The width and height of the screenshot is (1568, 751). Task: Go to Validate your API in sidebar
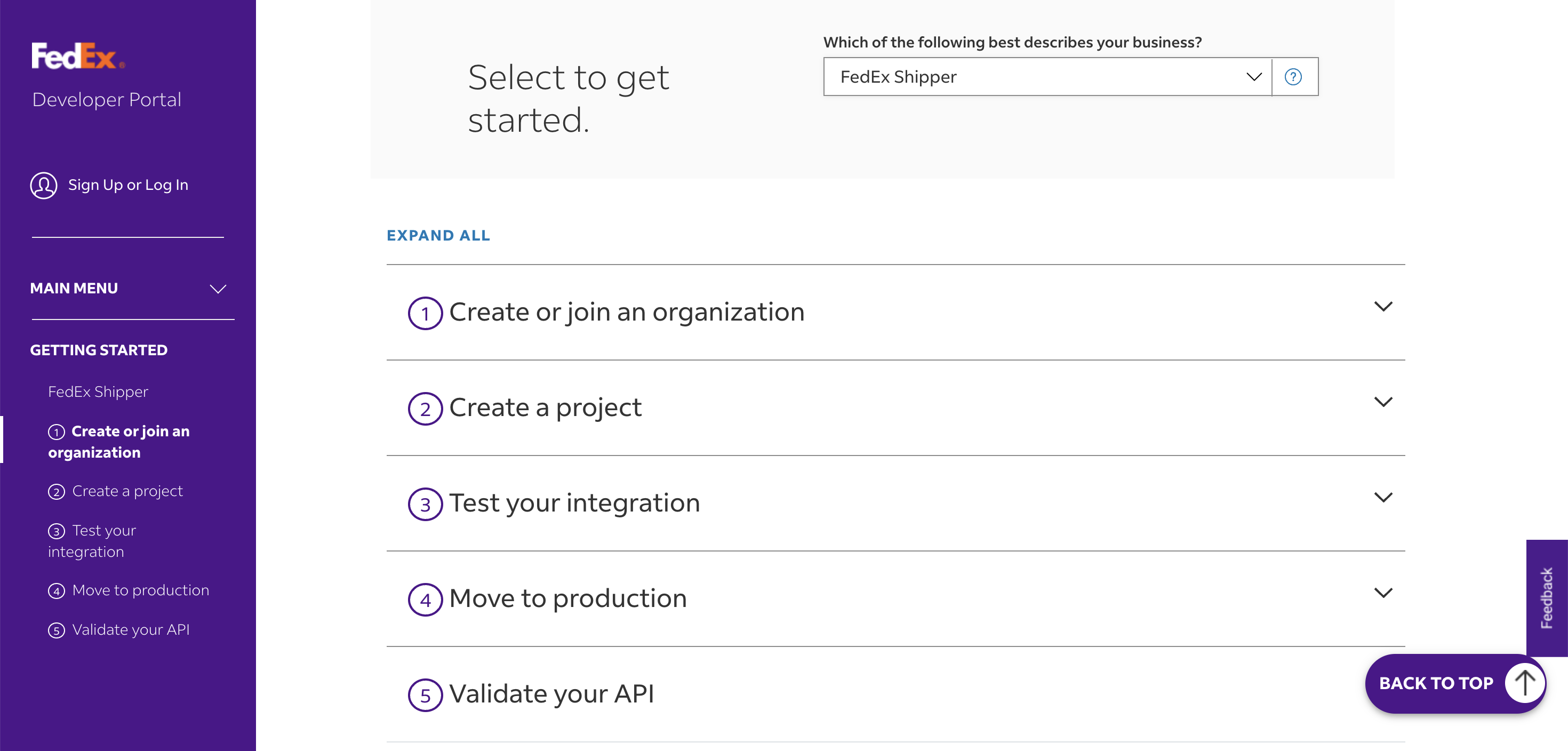pyautogui.click(x=130, y=630)
